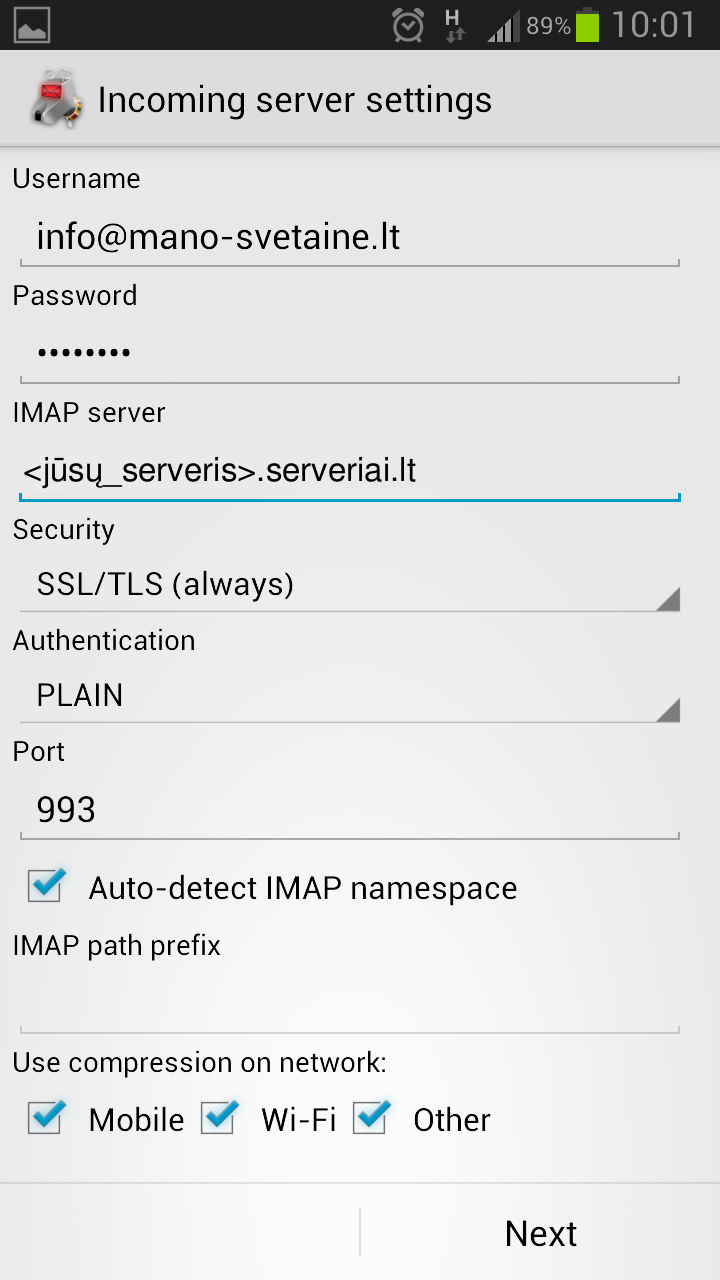Viewport: 720px width, 1280px height.
Task: Tap the Port 993 field
Action: (349, 810)
